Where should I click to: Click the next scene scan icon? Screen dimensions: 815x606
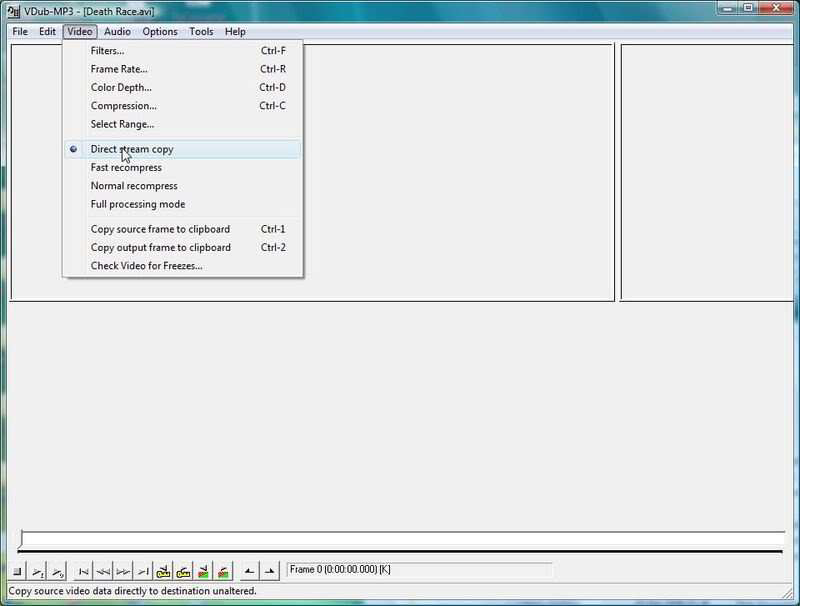pos(224,572)
